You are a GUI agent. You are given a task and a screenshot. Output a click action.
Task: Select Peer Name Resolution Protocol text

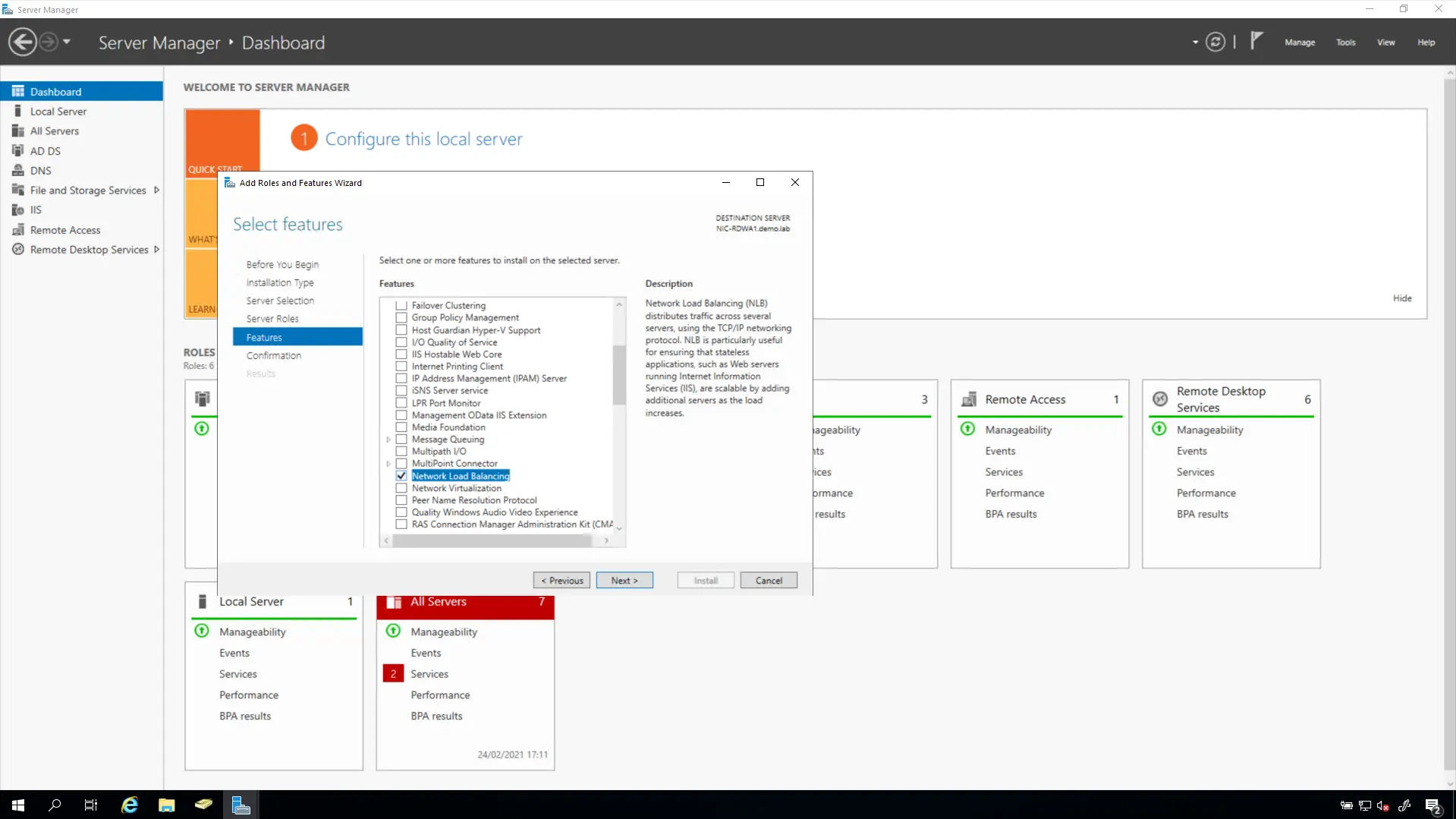click(474, 499)
